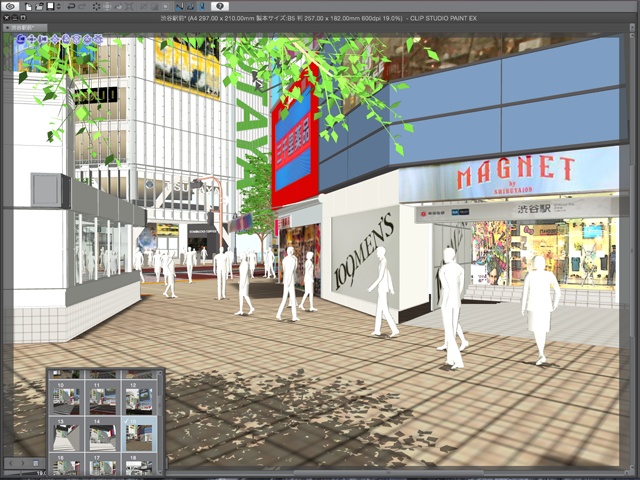
Task: Click the canvas vertical scrollbar
Action: [x=633, y=249]
